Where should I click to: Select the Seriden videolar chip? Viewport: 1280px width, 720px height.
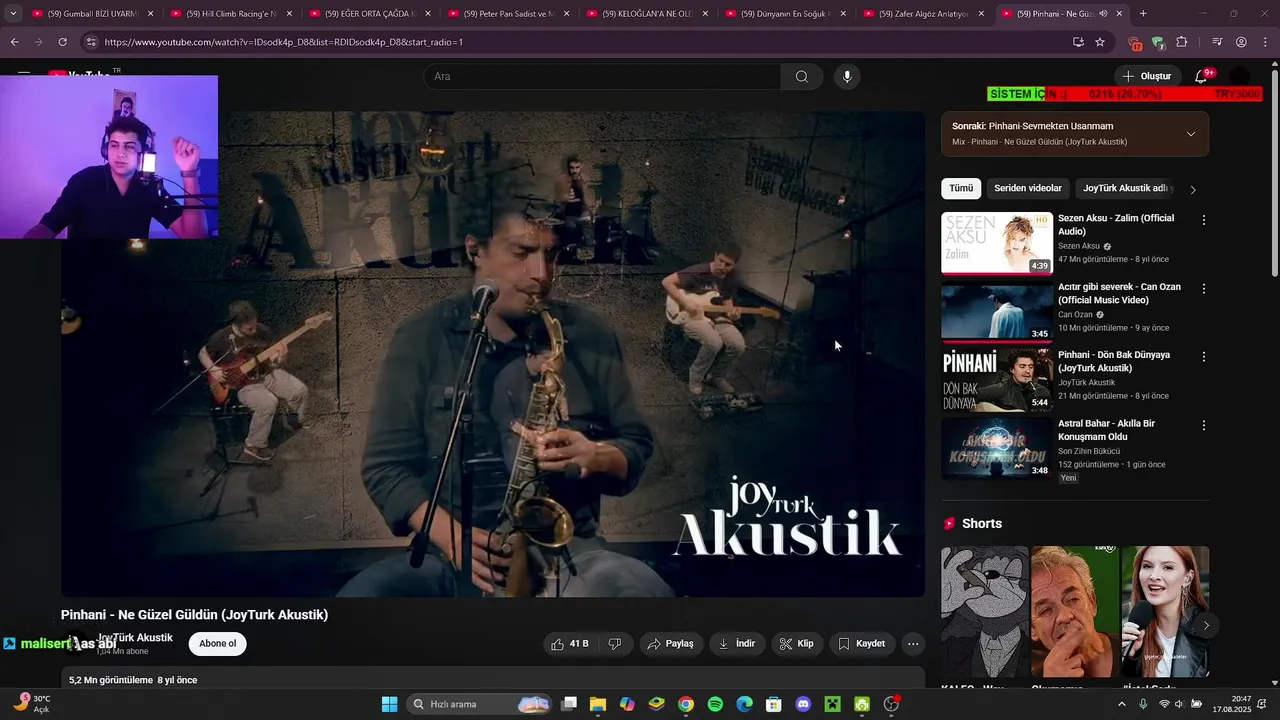(x=1028, y=188)
